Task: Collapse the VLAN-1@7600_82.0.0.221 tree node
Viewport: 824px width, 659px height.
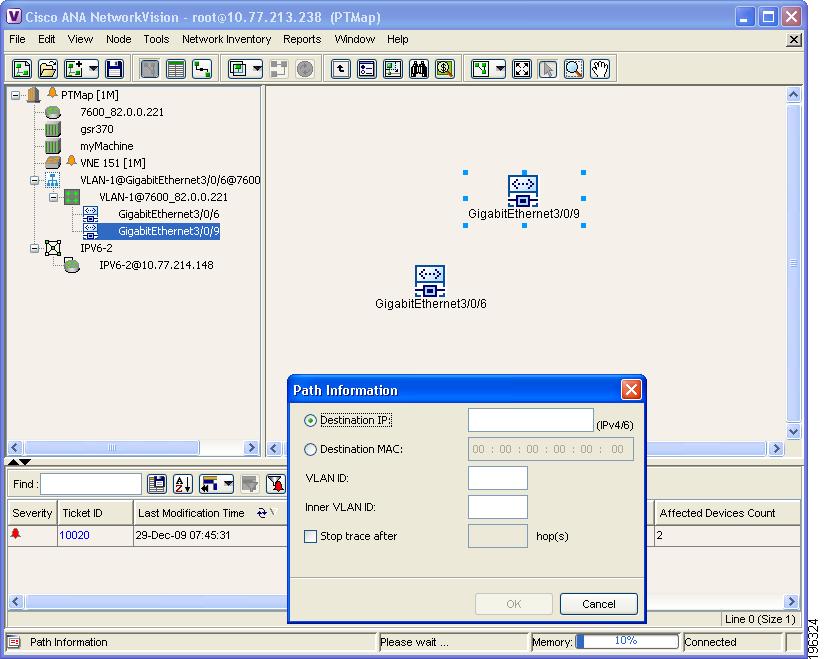Action: 54,197
